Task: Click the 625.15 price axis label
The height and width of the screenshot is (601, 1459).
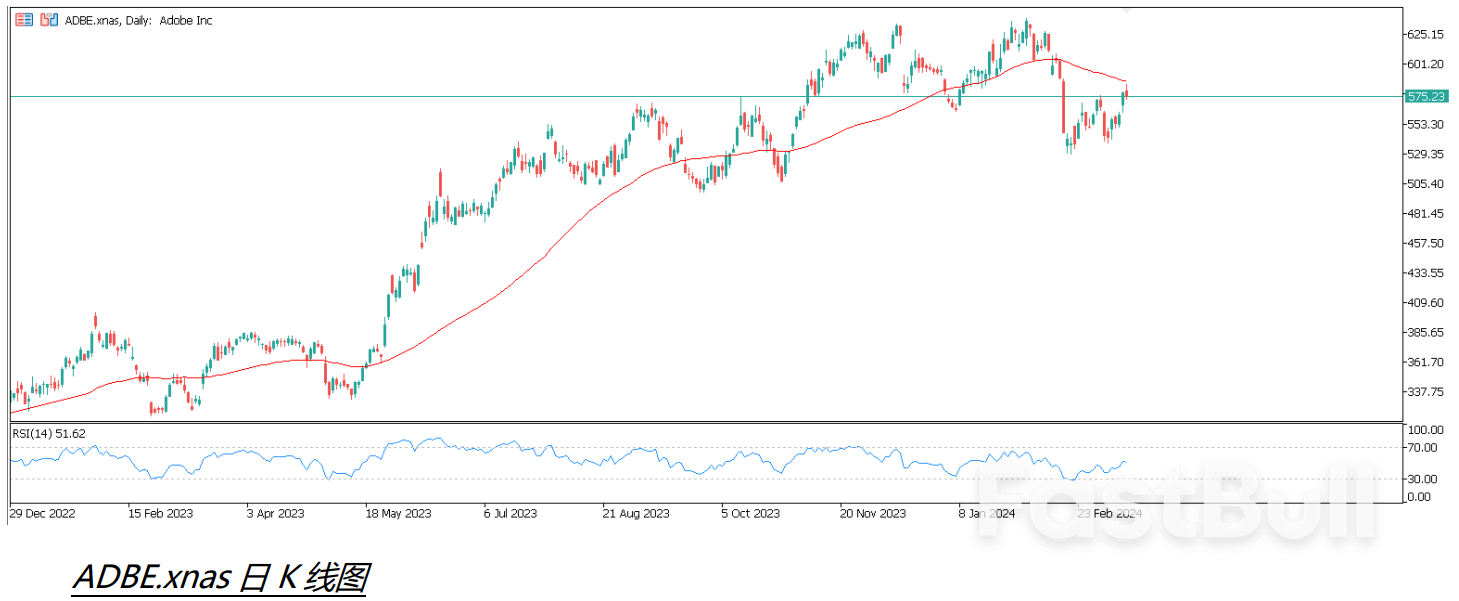Action: pyautogui.click(x=1424, y=35)
